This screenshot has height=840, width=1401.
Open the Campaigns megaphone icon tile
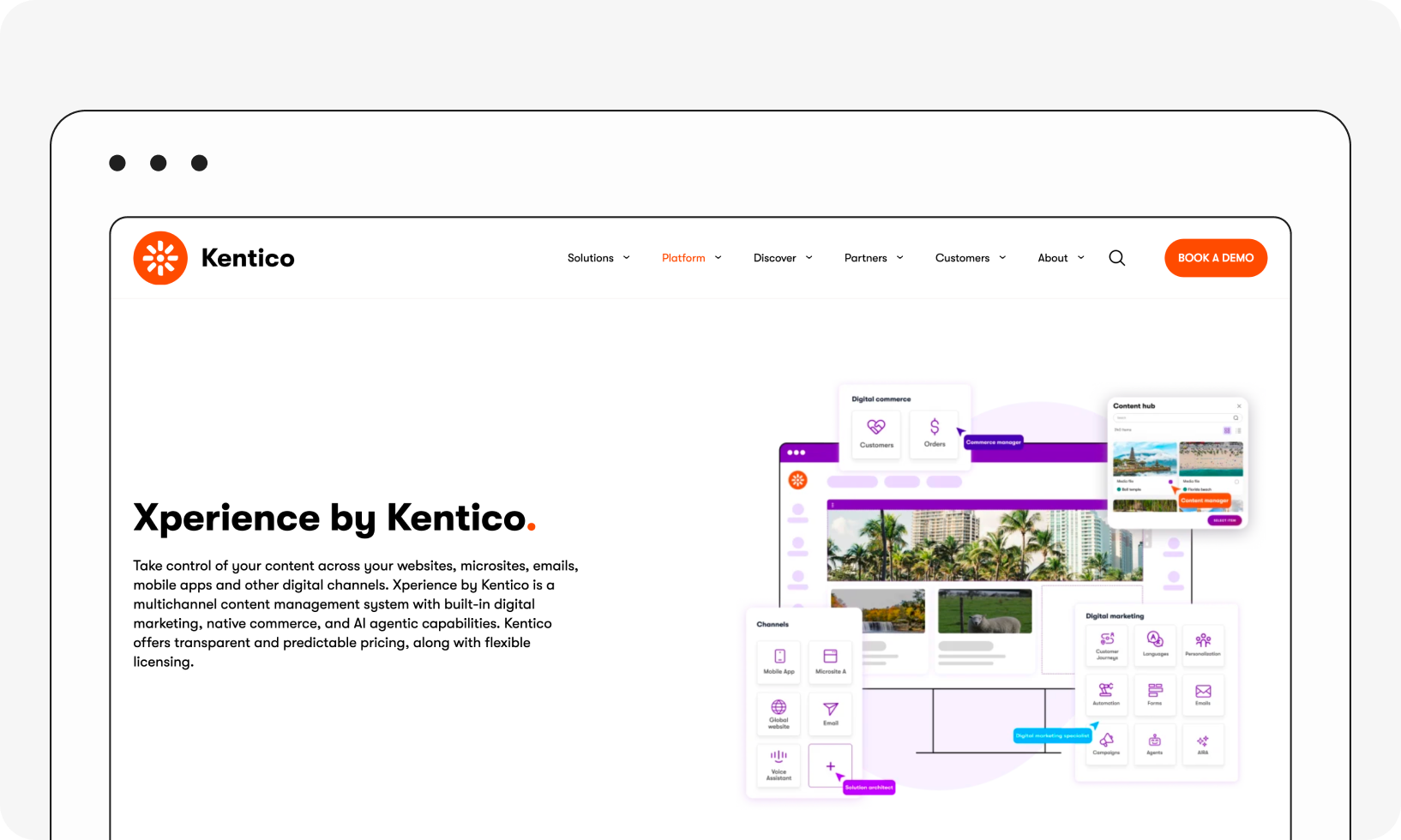(1107, 745)
